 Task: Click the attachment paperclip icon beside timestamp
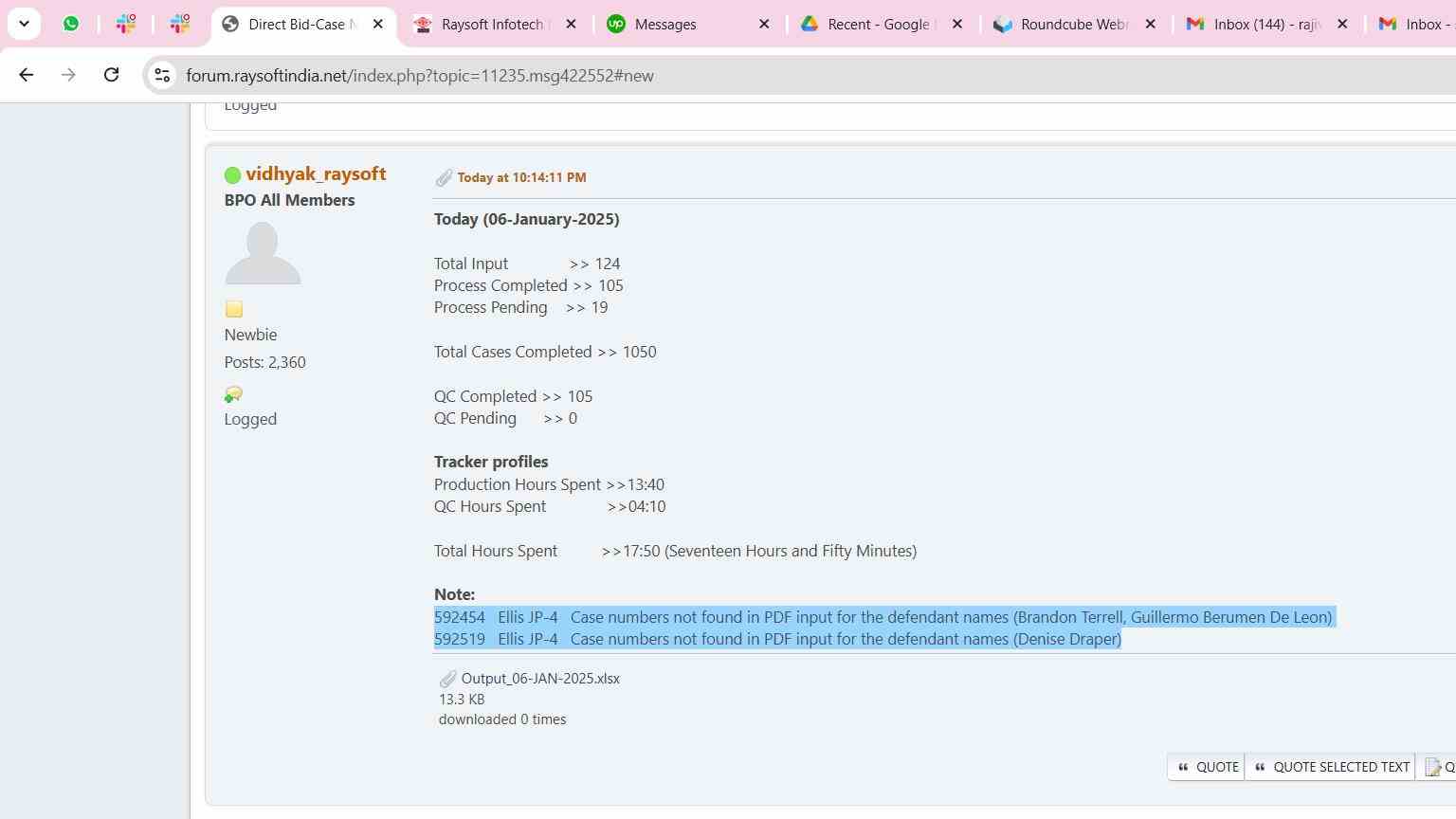point(444,177)
